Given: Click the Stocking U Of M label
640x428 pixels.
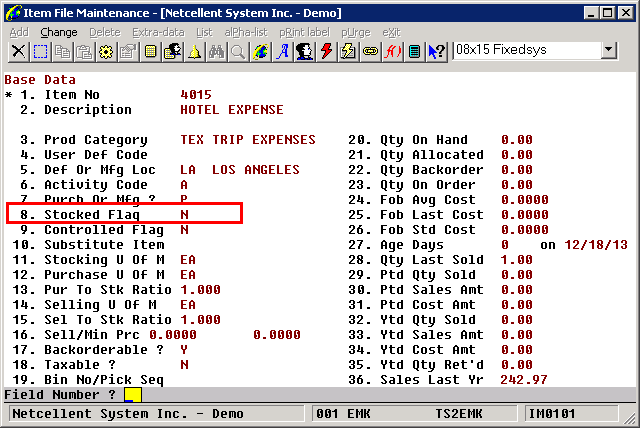Looking at the screenshot, I should point(104,259).
